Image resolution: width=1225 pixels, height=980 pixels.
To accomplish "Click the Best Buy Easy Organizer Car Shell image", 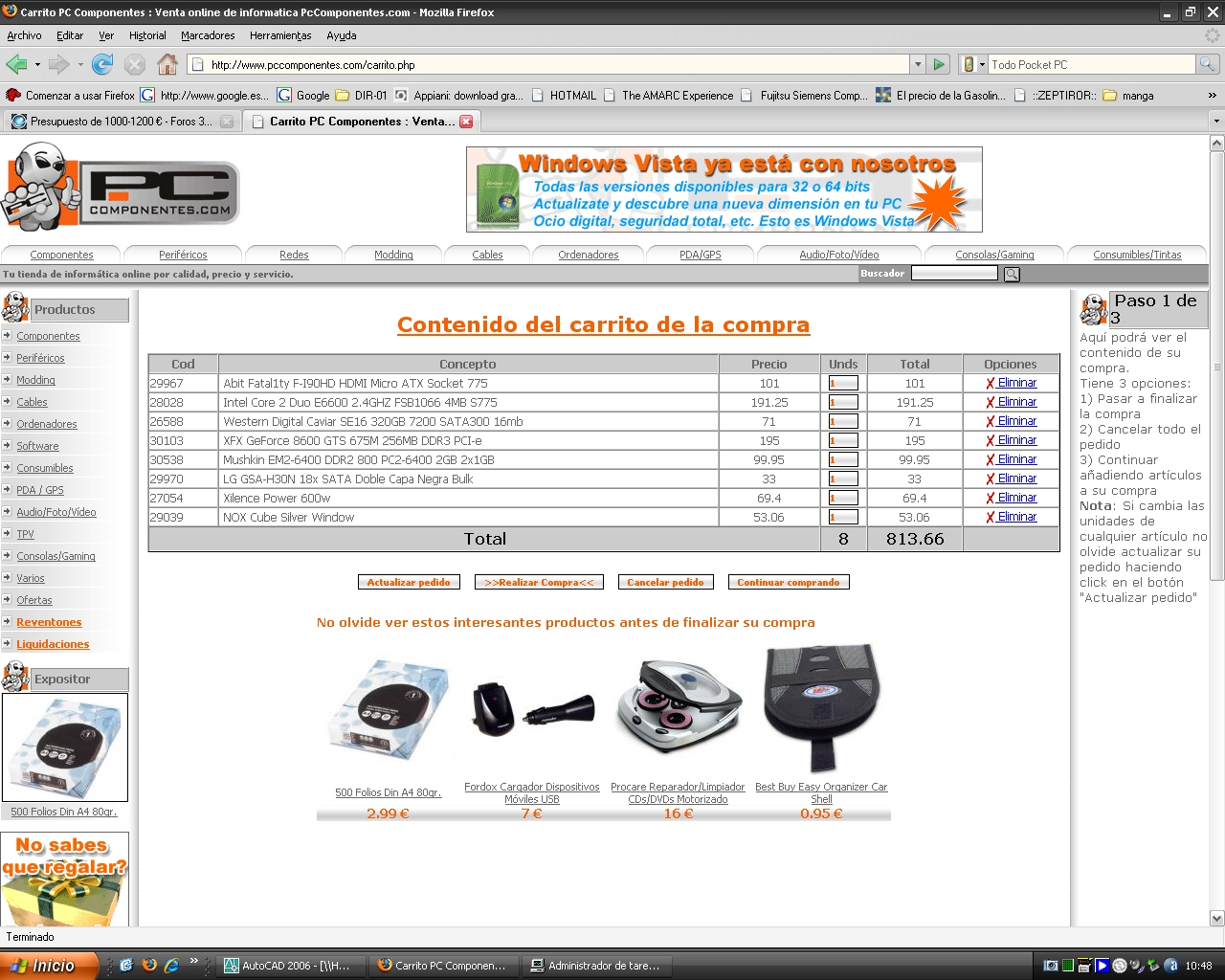I will pos(821,707).
